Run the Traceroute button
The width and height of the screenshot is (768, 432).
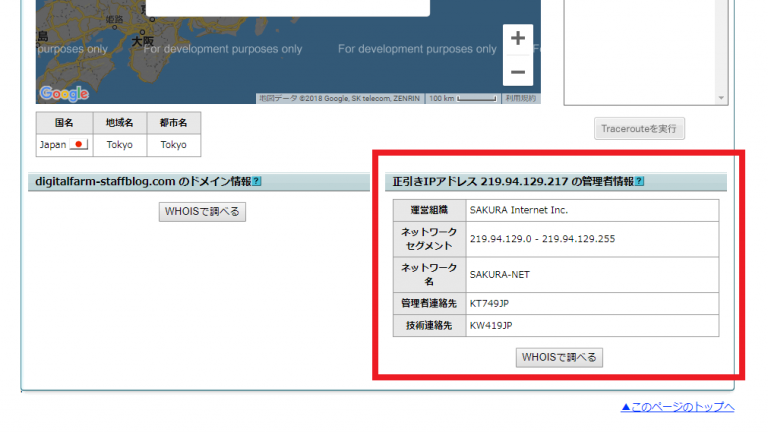coord(639,128)
